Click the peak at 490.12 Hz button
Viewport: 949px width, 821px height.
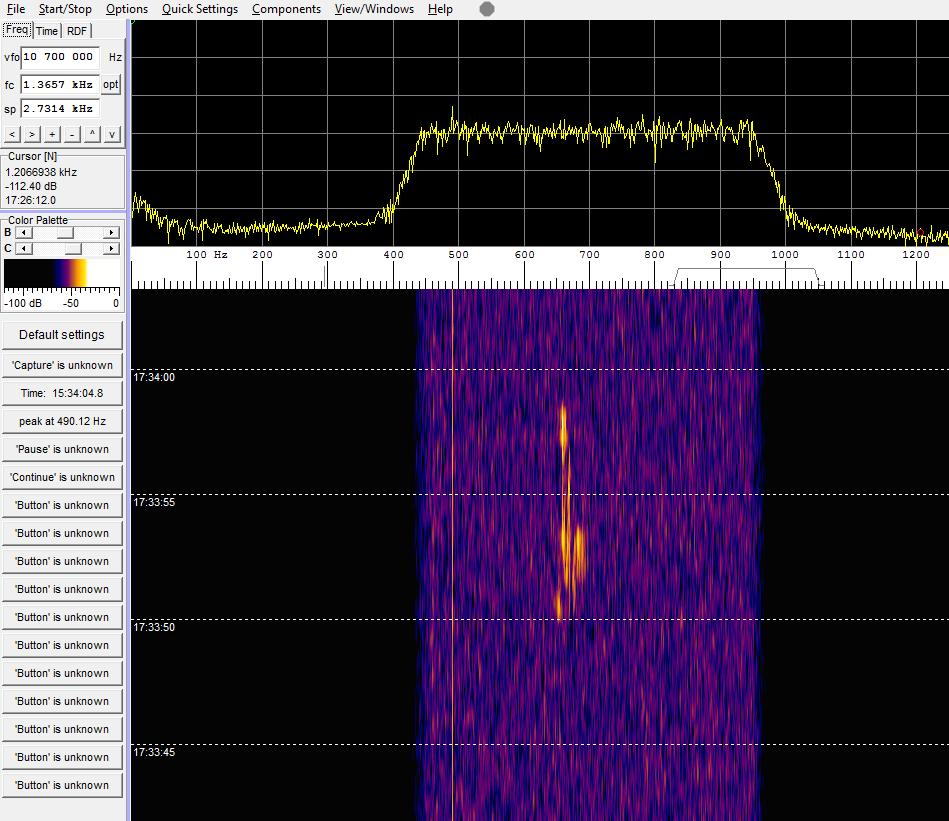pyautogui.click(x=62, y=421)
